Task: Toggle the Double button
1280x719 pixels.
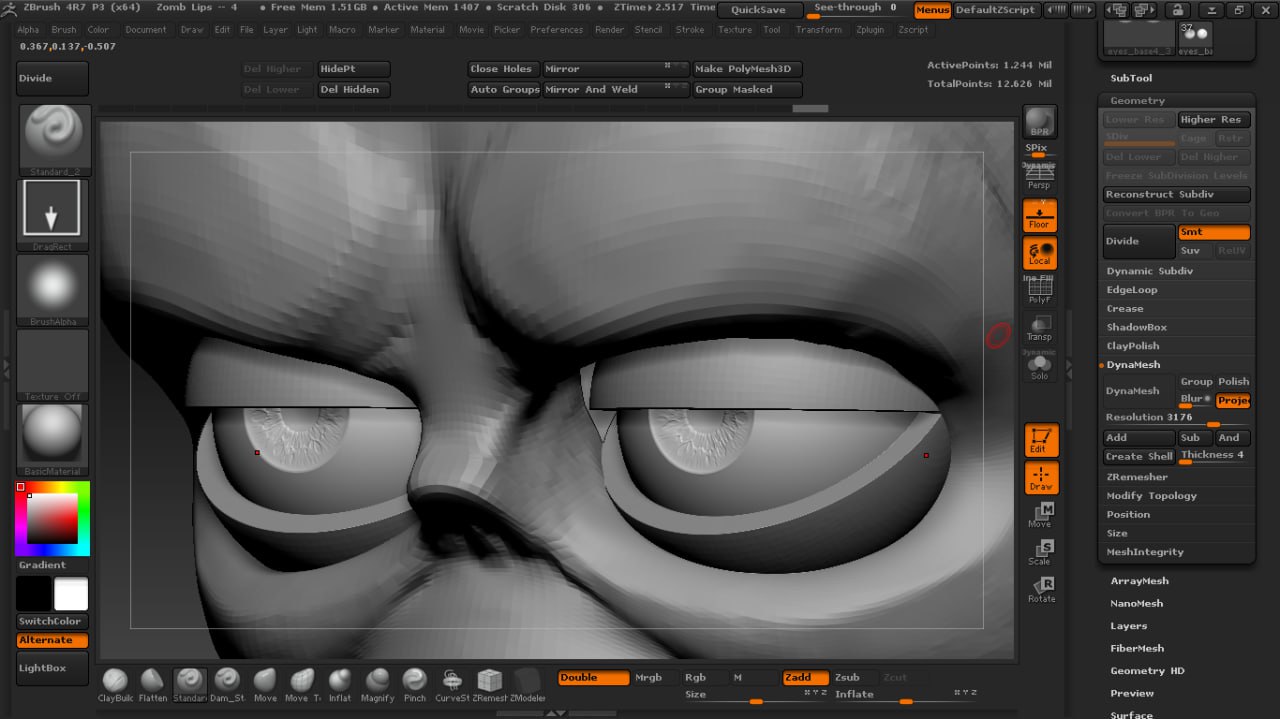Action: tap(593, 678)
